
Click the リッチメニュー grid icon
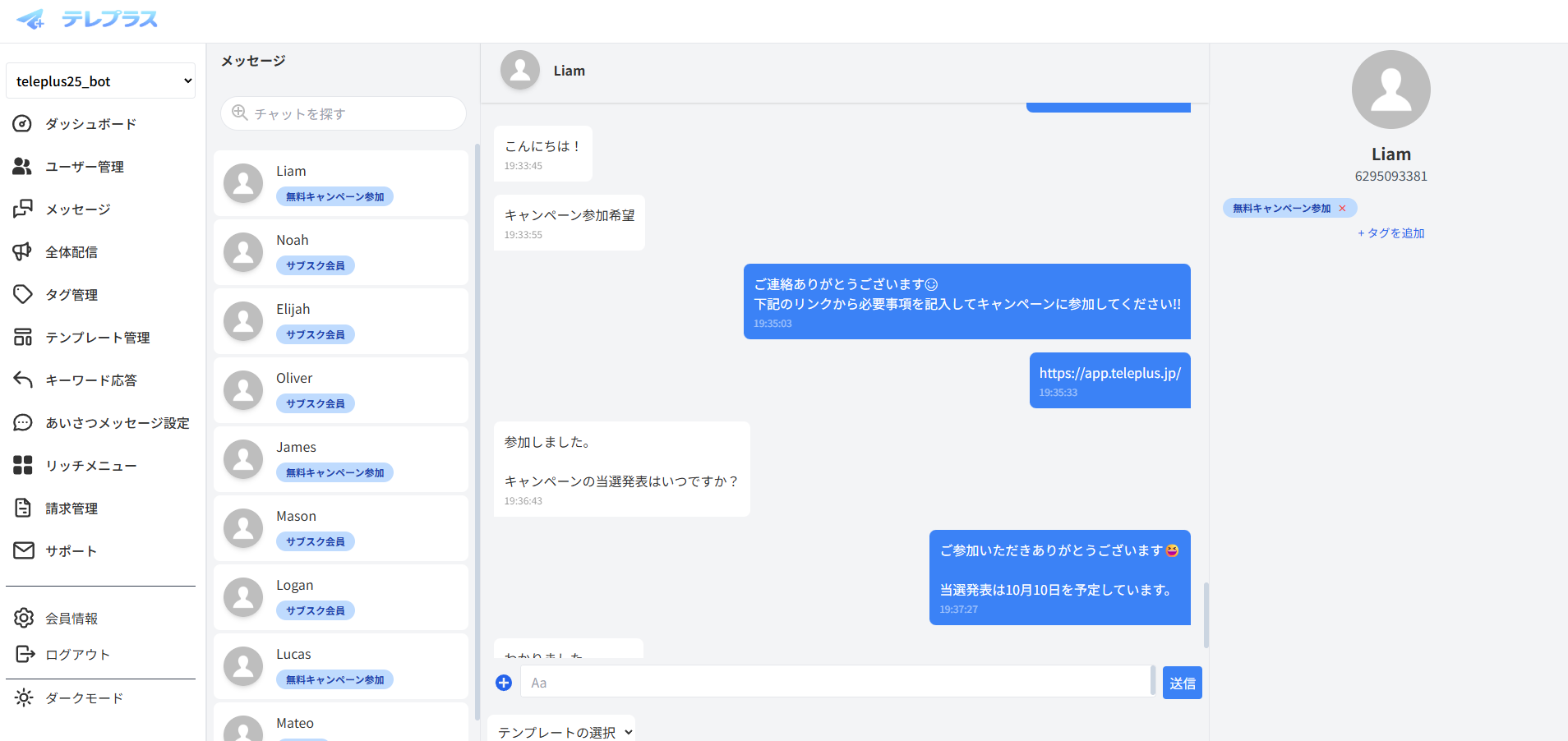tap(23, 466)
